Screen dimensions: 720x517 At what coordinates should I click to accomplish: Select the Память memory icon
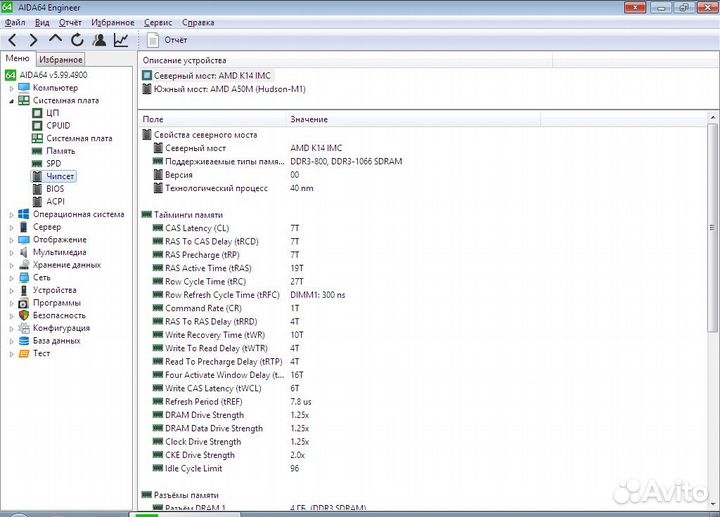(x=37, y=151)
